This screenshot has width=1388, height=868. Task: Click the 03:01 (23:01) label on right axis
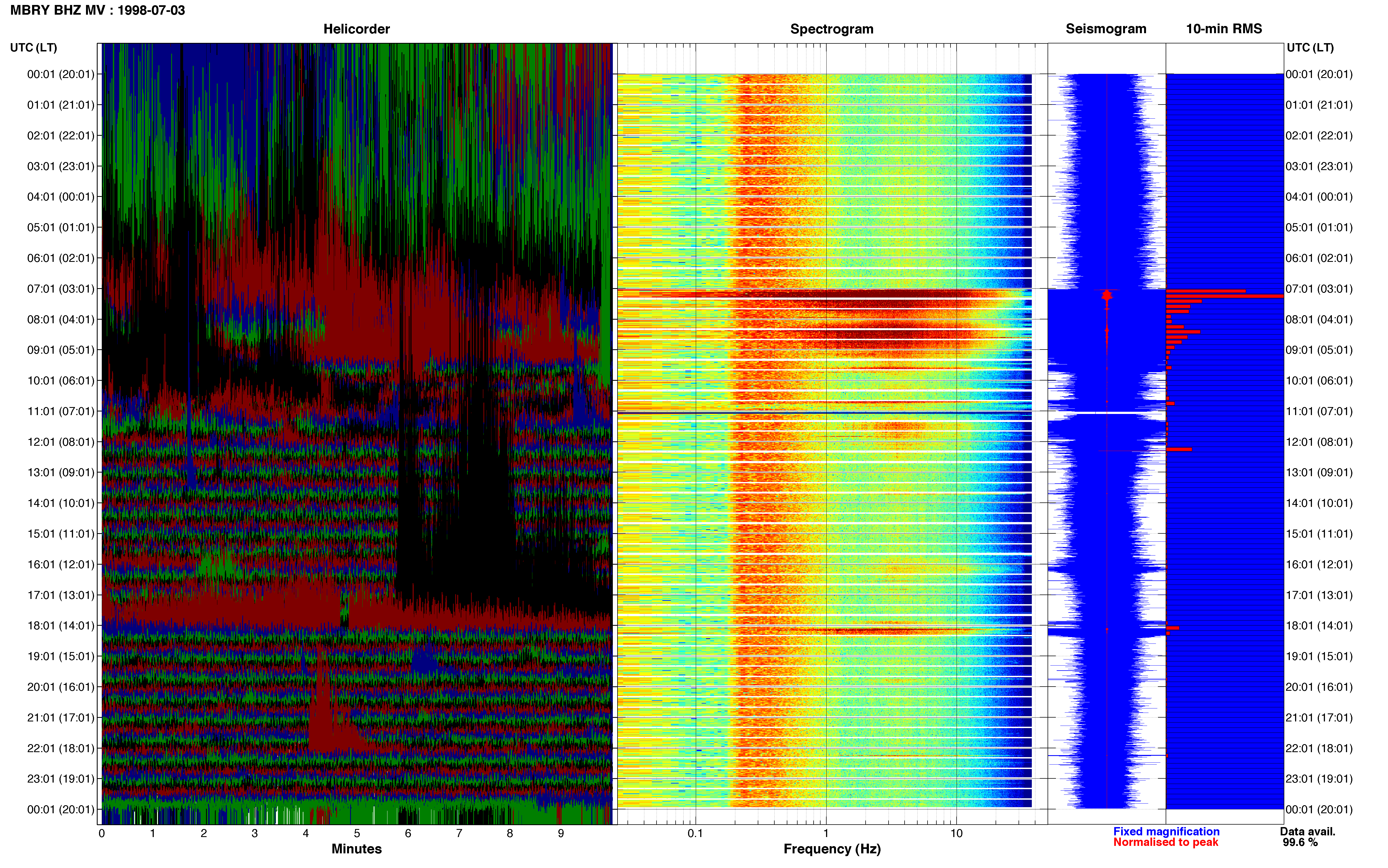pyautogui.click(x=1319, y=166)
